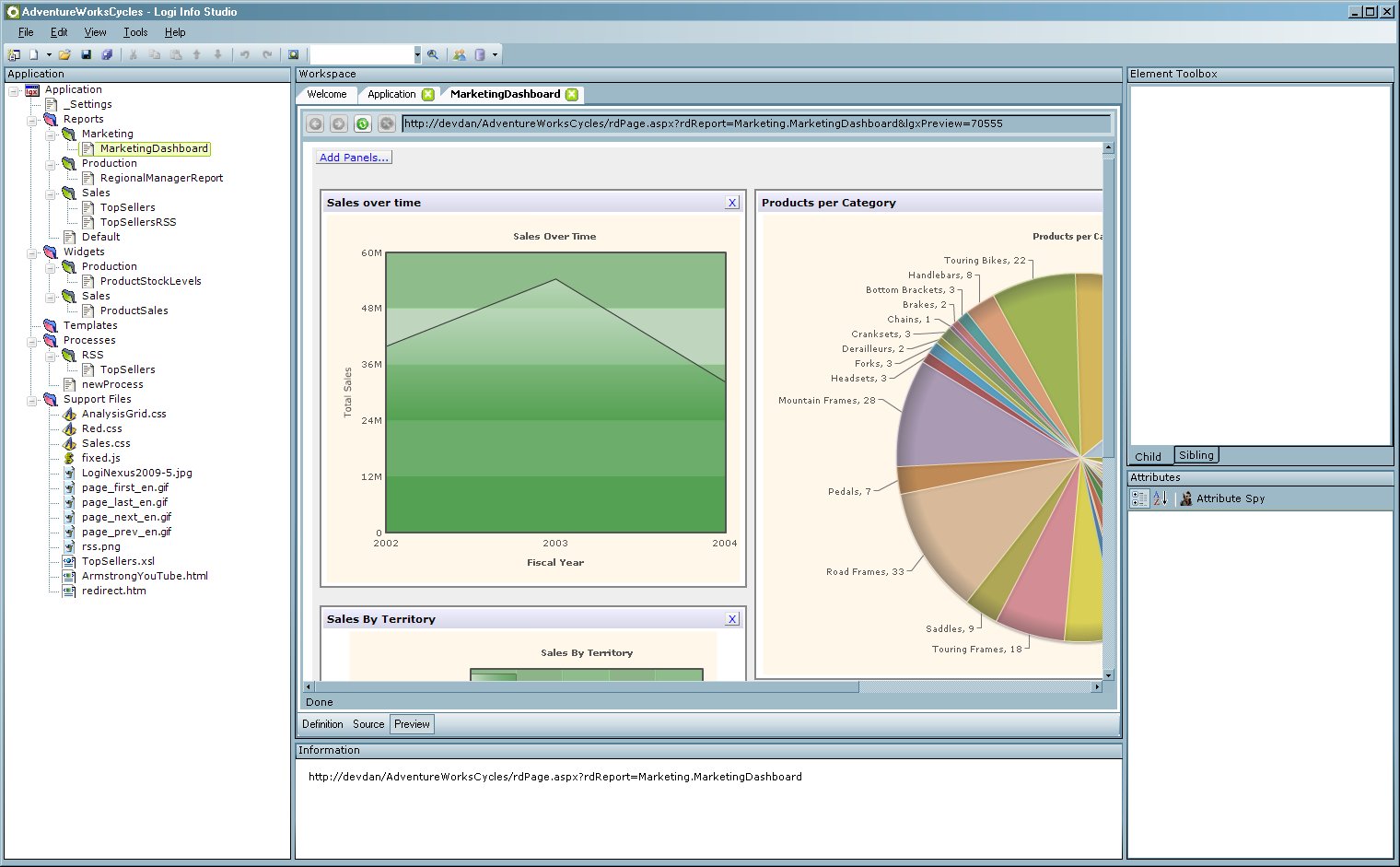Open dropdown arrow beside database icon

pos(495,54)
